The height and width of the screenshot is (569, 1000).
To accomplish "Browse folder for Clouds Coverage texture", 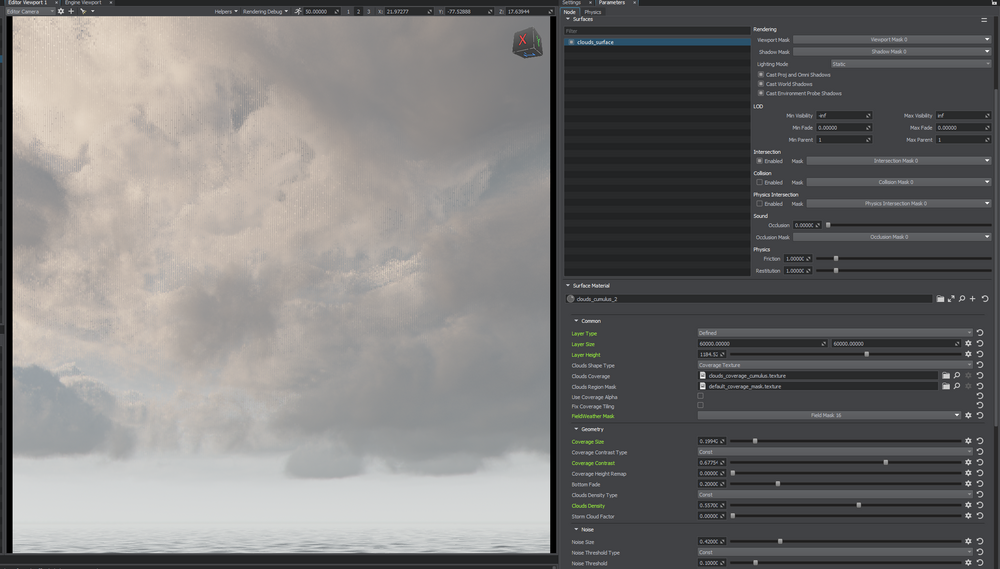I will coord(946,376).
